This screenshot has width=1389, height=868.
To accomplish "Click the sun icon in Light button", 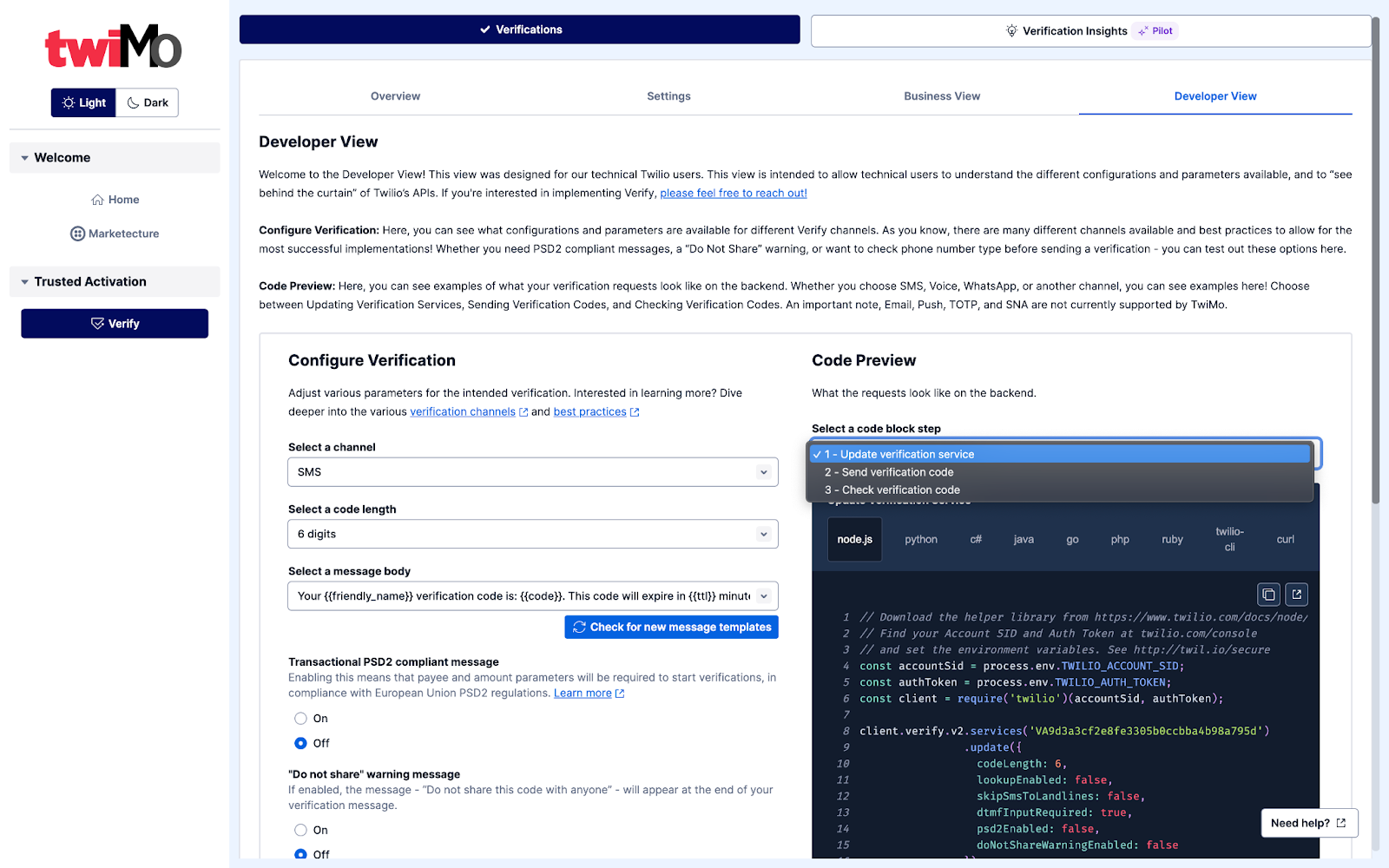I will point(69,102).
